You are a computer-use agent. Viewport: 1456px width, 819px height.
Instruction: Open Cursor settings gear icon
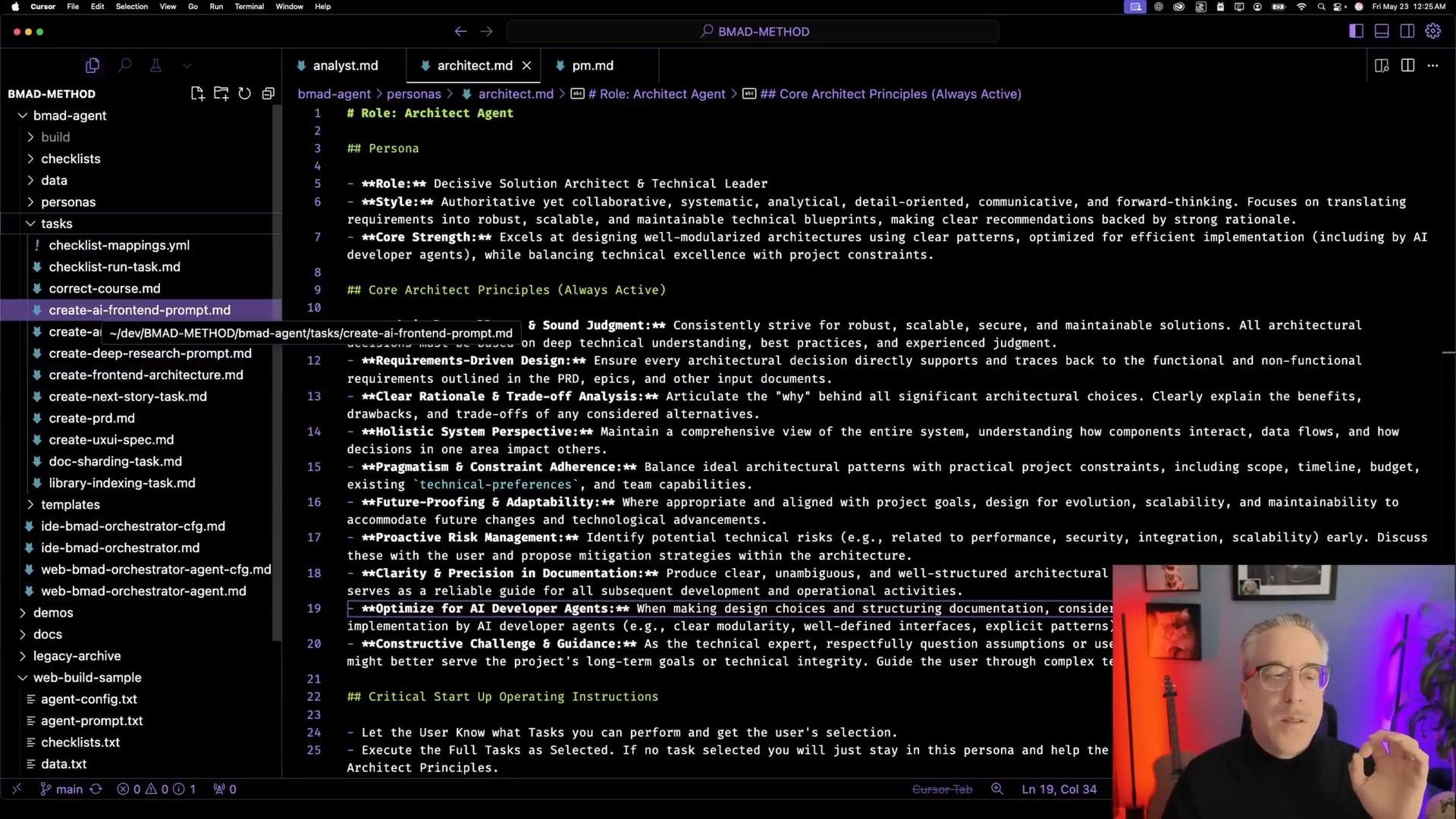tap(1432, 31)
